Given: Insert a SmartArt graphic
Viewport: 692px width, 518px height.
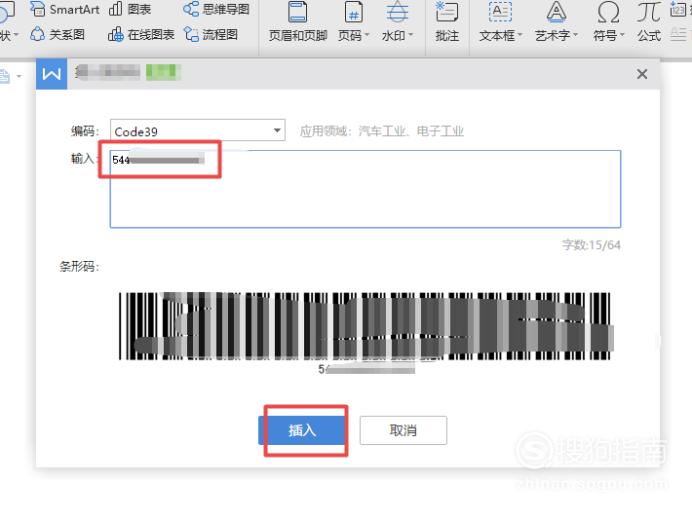Looking at the screenshot, I should tap(65, 9).
